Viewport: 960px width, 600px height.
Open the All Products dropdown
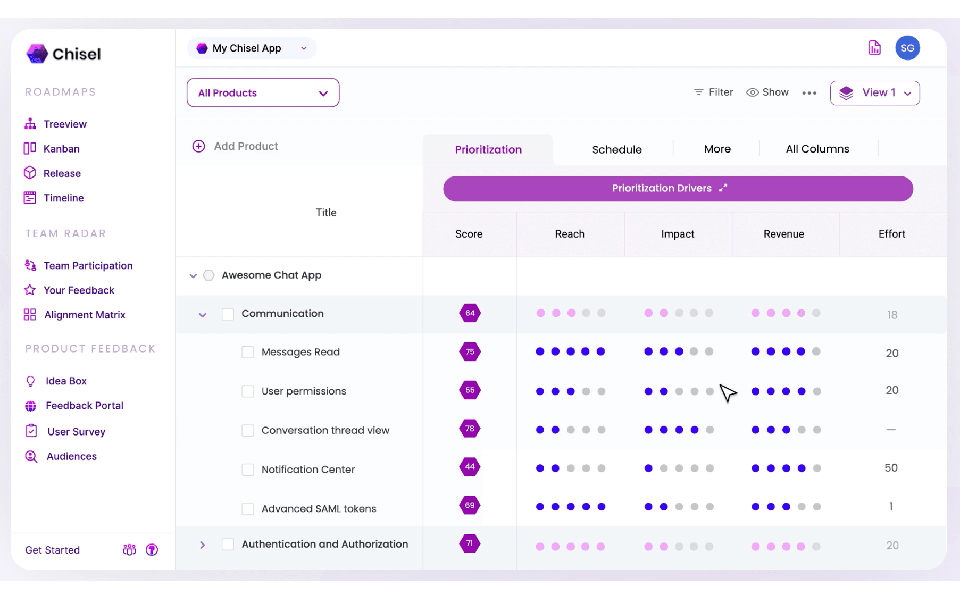click(263, 92)
